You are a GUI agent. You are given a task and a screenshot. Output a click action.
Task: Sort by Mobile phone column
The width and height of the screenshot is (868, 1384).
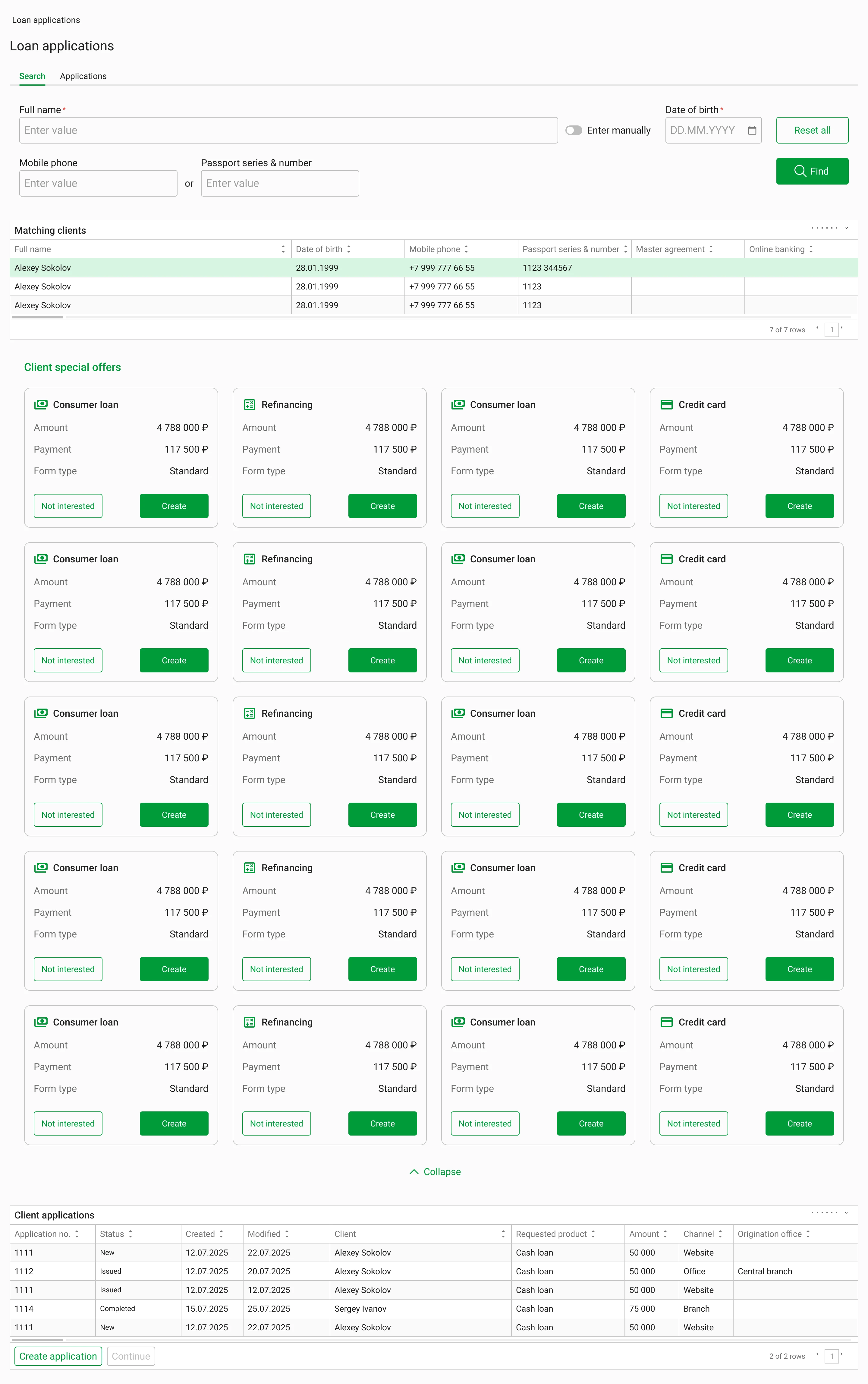(466, 249)
